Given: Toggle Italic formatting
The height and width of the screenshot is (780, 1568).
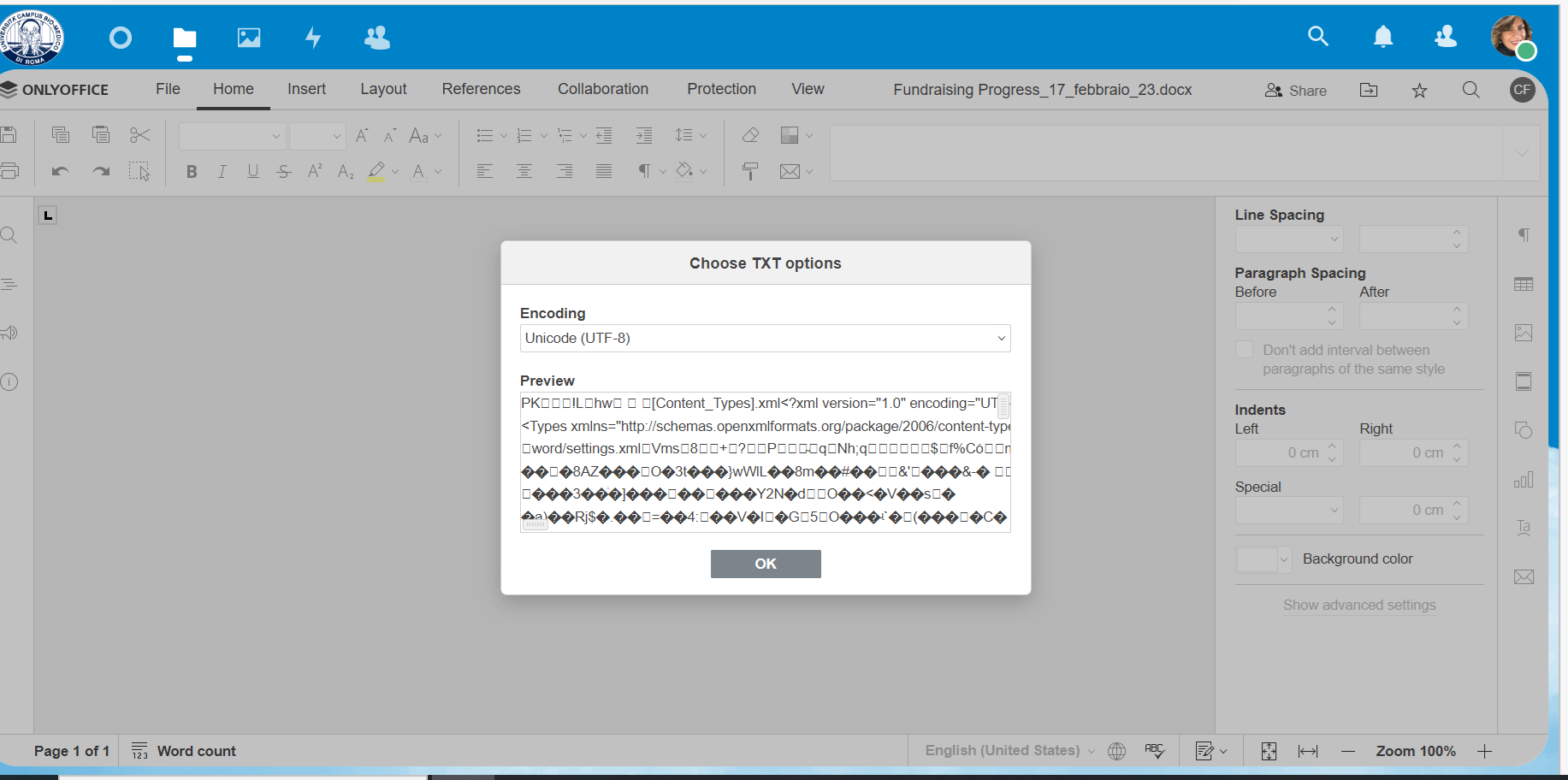Looking at the screenshot, I should (x=222, y=172).
